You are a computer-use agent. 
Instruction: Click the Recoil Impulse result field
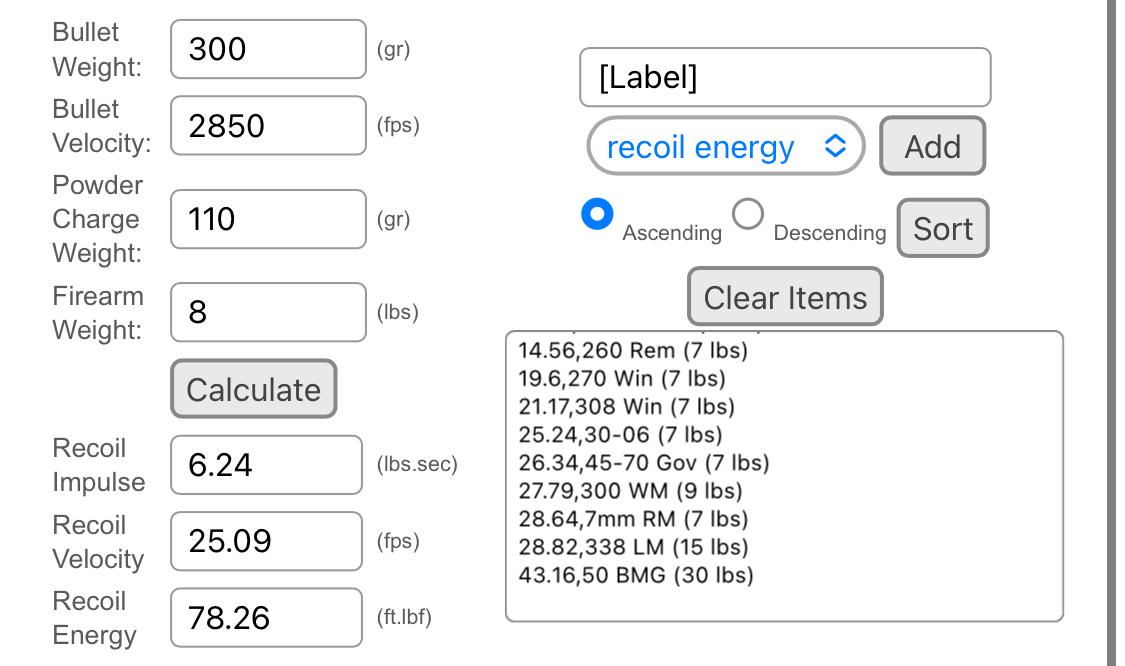(x=266, y=465)
